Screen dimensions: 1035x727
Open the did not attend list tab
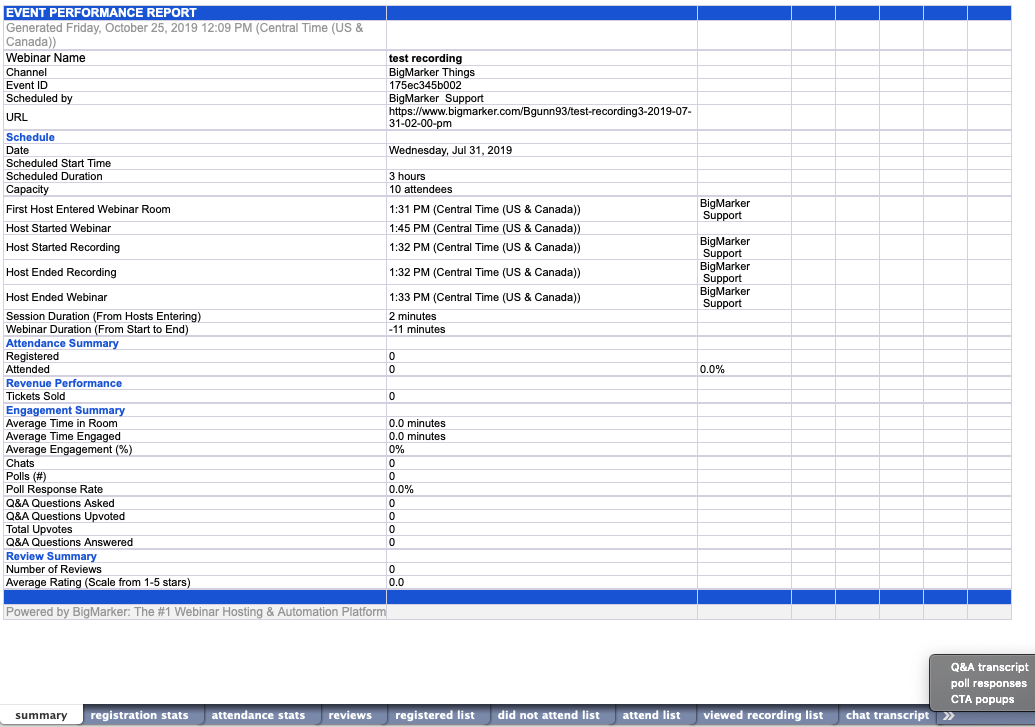[x=549, y=715]
